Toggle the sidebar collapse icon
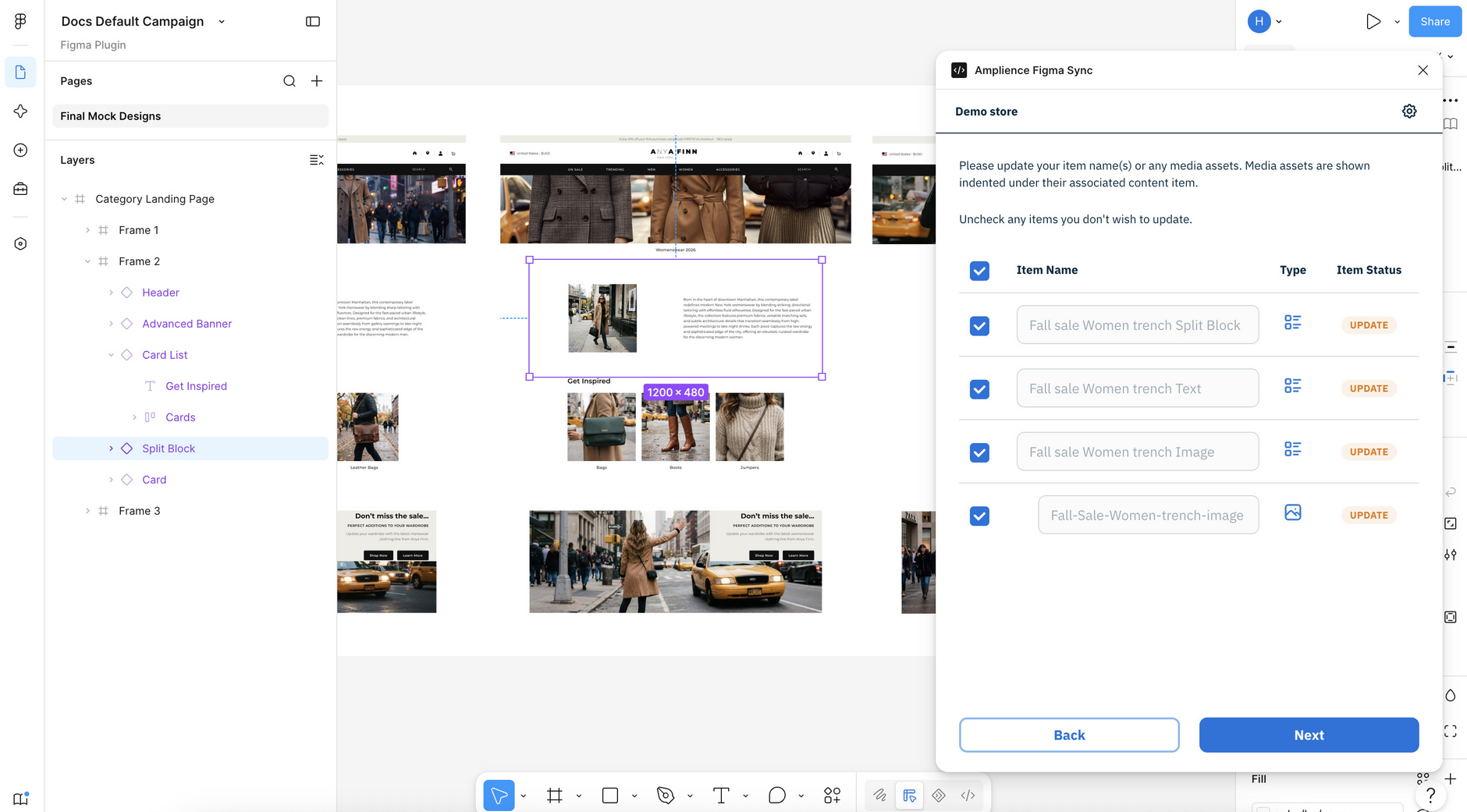 click(313, 21)
